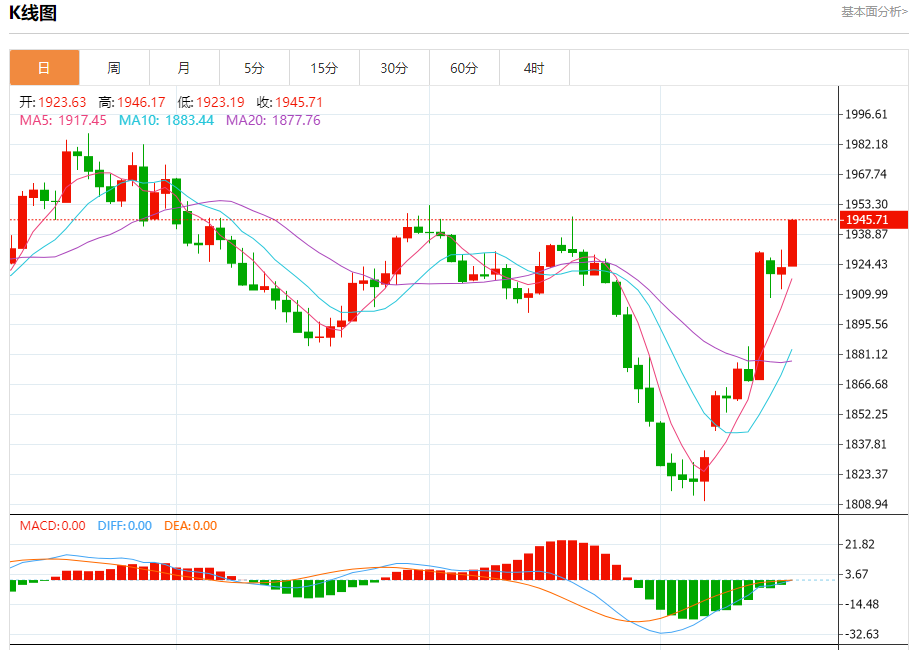Viewport: 914px width, 650px height.
Task: Click the 1967.74 price axis label
Action: tap(867, 174)
